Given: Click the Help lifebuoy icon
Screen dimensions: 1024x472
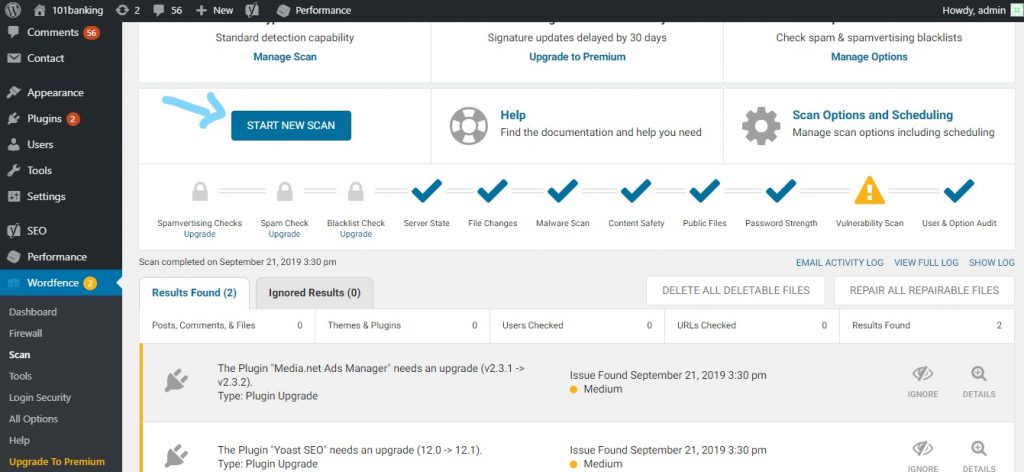Looking at the screenshot, I should tap(469, 126).
